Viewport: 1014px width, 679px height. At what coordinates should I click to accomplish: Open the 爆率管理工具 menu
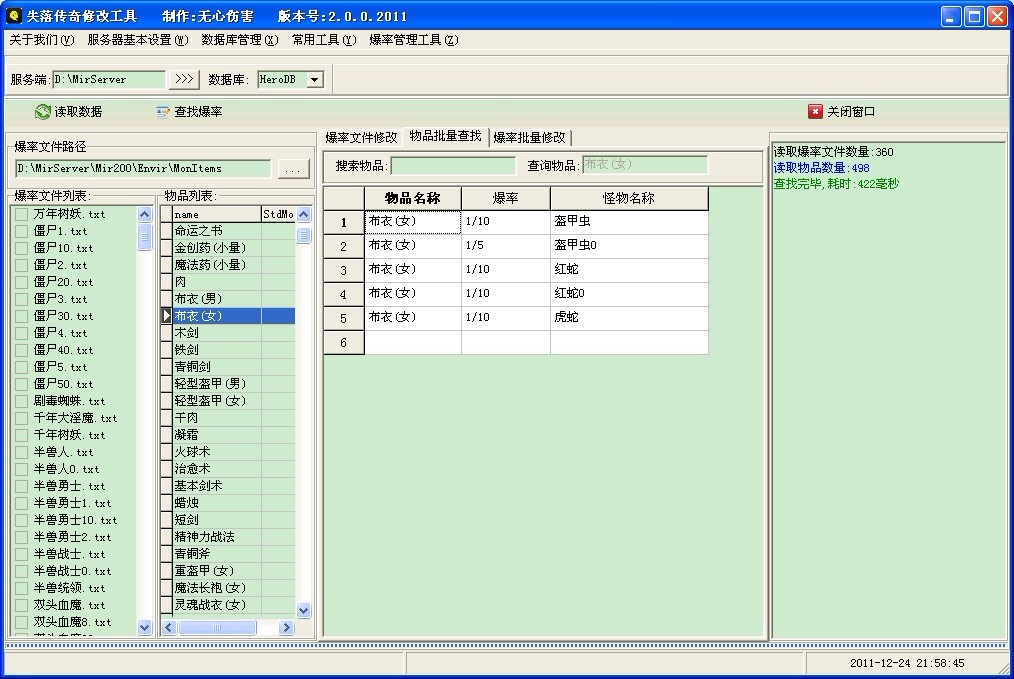pyautogui.click(x=413, y=40)
